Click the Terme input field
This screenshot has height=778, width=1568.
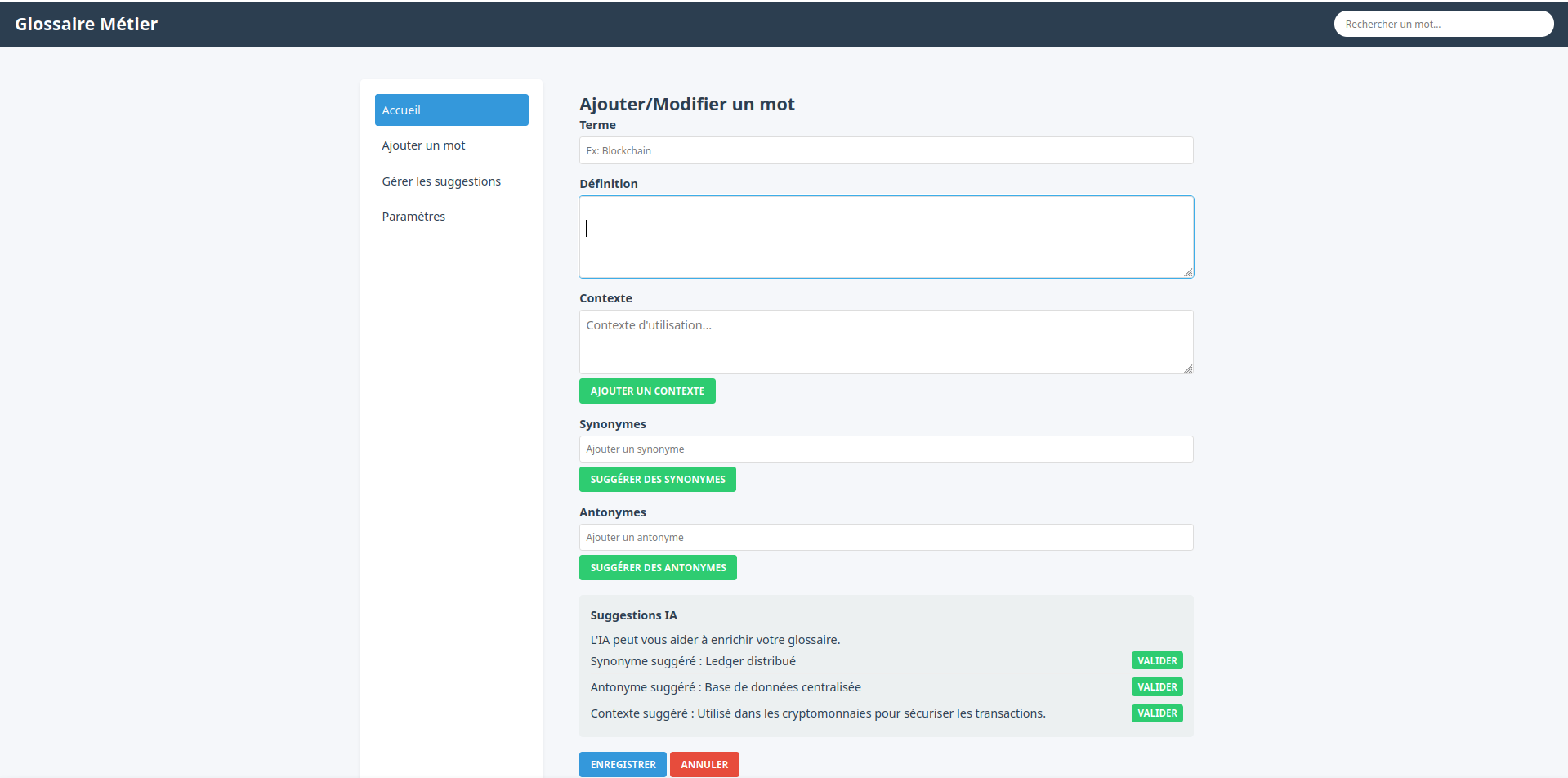pos(886,150)
